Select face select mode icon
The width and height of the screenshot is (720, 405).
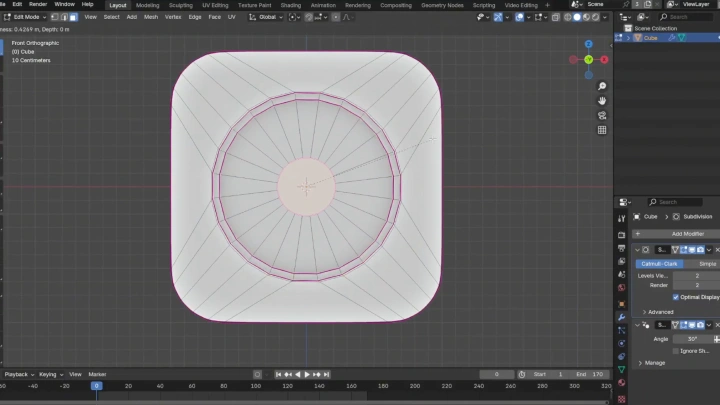pos(73,17)
